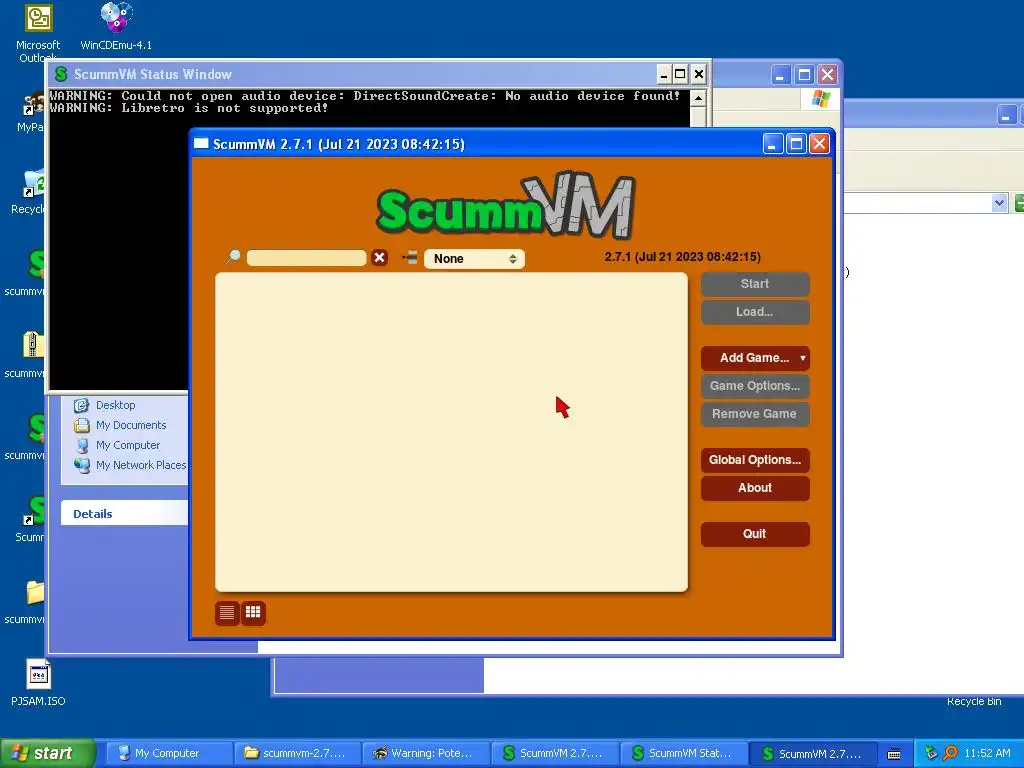
Task: Open Desktop in the Explorer side panel
Action: (116, 405)
